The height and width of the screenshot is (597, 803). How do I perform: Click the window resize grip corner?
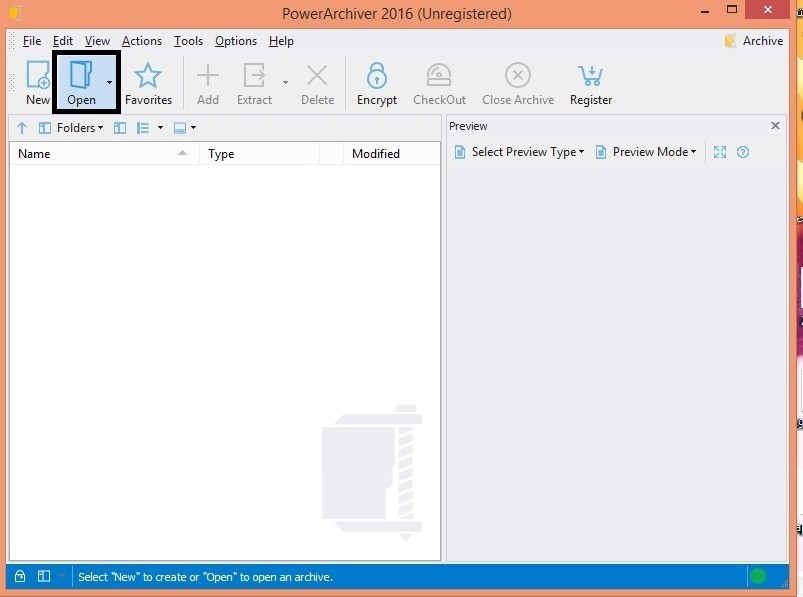coord(784,583)
